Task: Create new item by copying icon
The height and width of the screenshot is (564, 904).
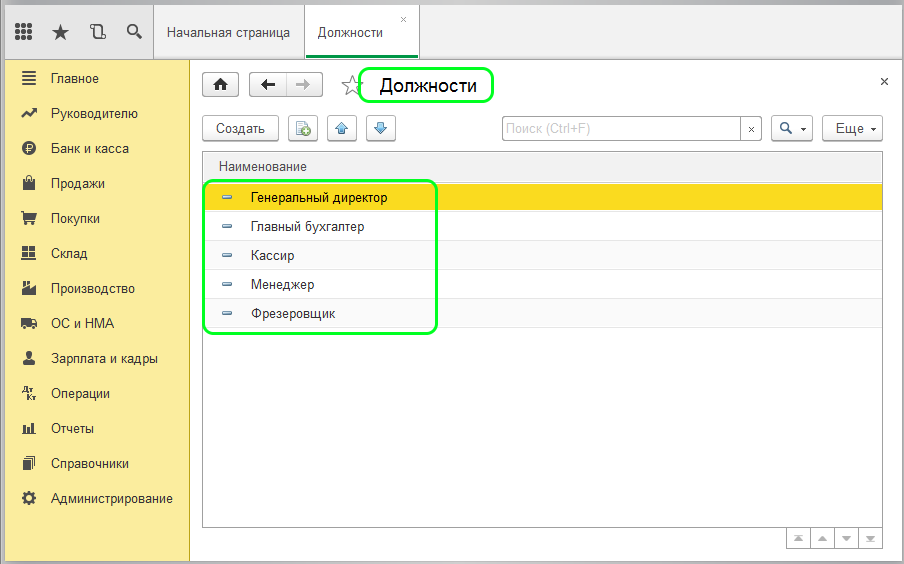Action: 303,128
